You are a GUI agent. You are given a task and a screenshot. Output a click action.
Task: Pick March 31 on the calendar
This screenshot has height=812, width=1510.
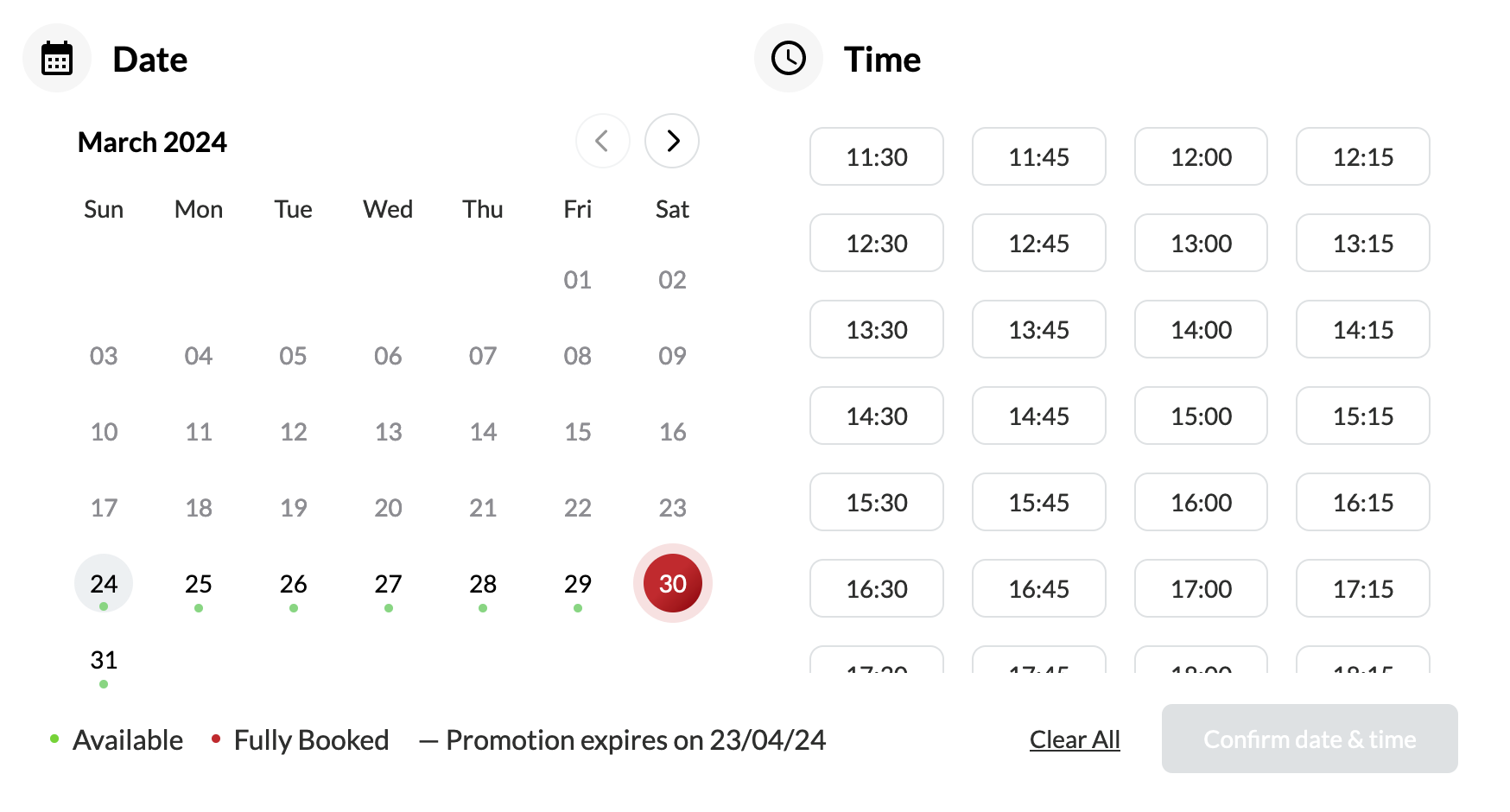[x=104, y=660]
